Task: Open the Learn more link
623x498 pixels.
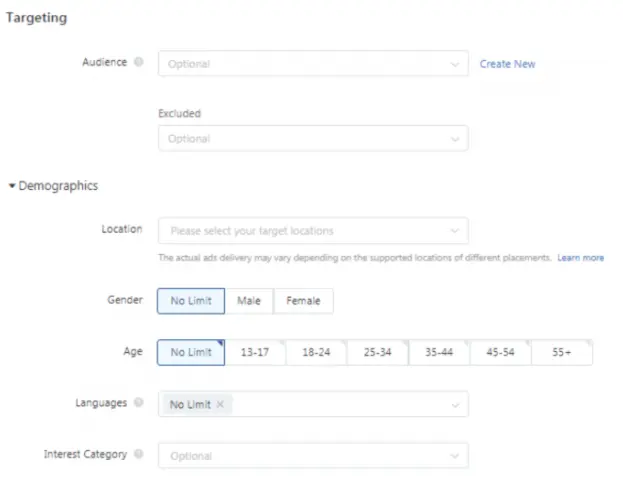Action: point(581,258)
